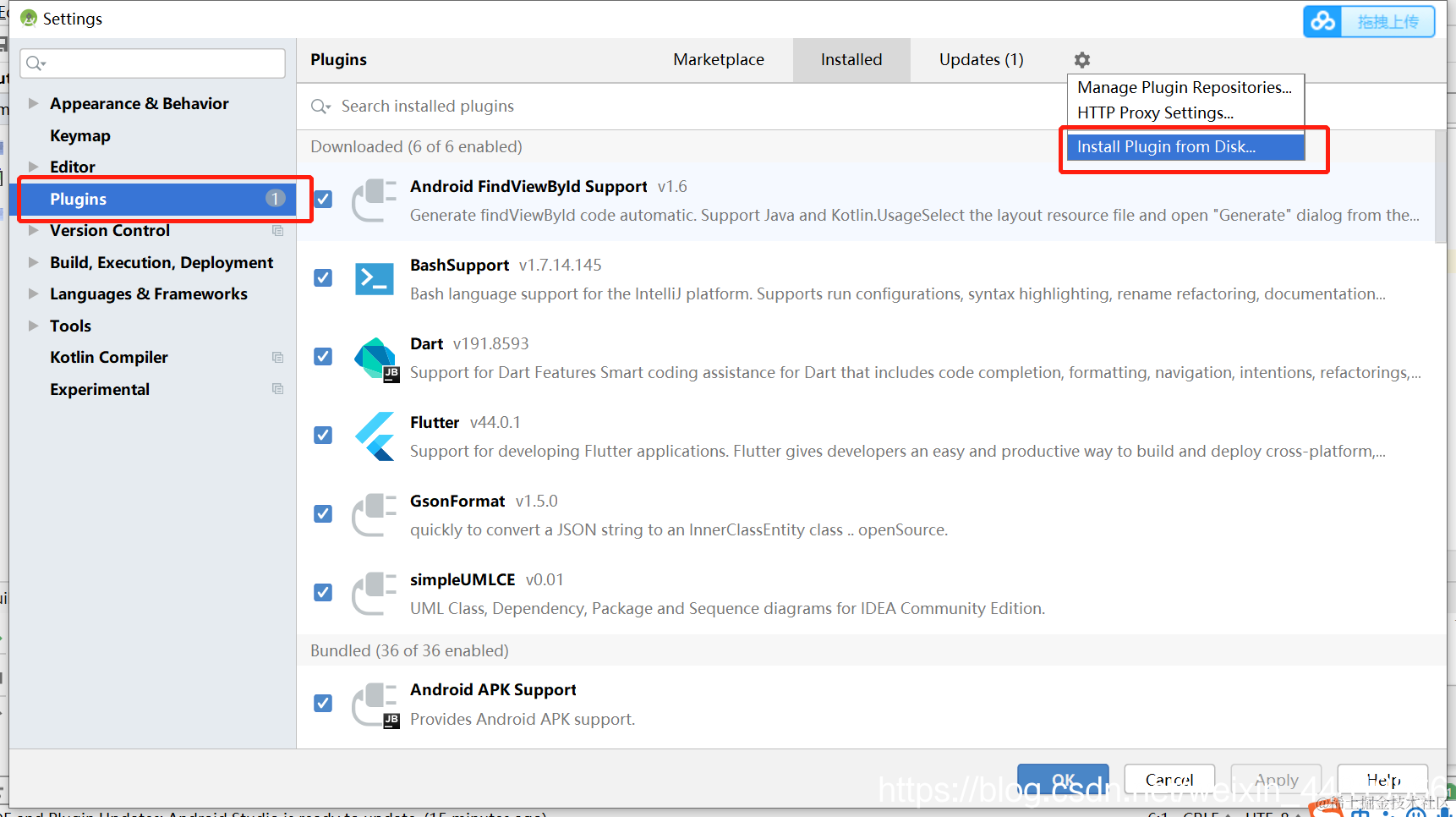Click the Android APK Support plugin name
The image size is (1456, 817).
[x=493, y=689]
